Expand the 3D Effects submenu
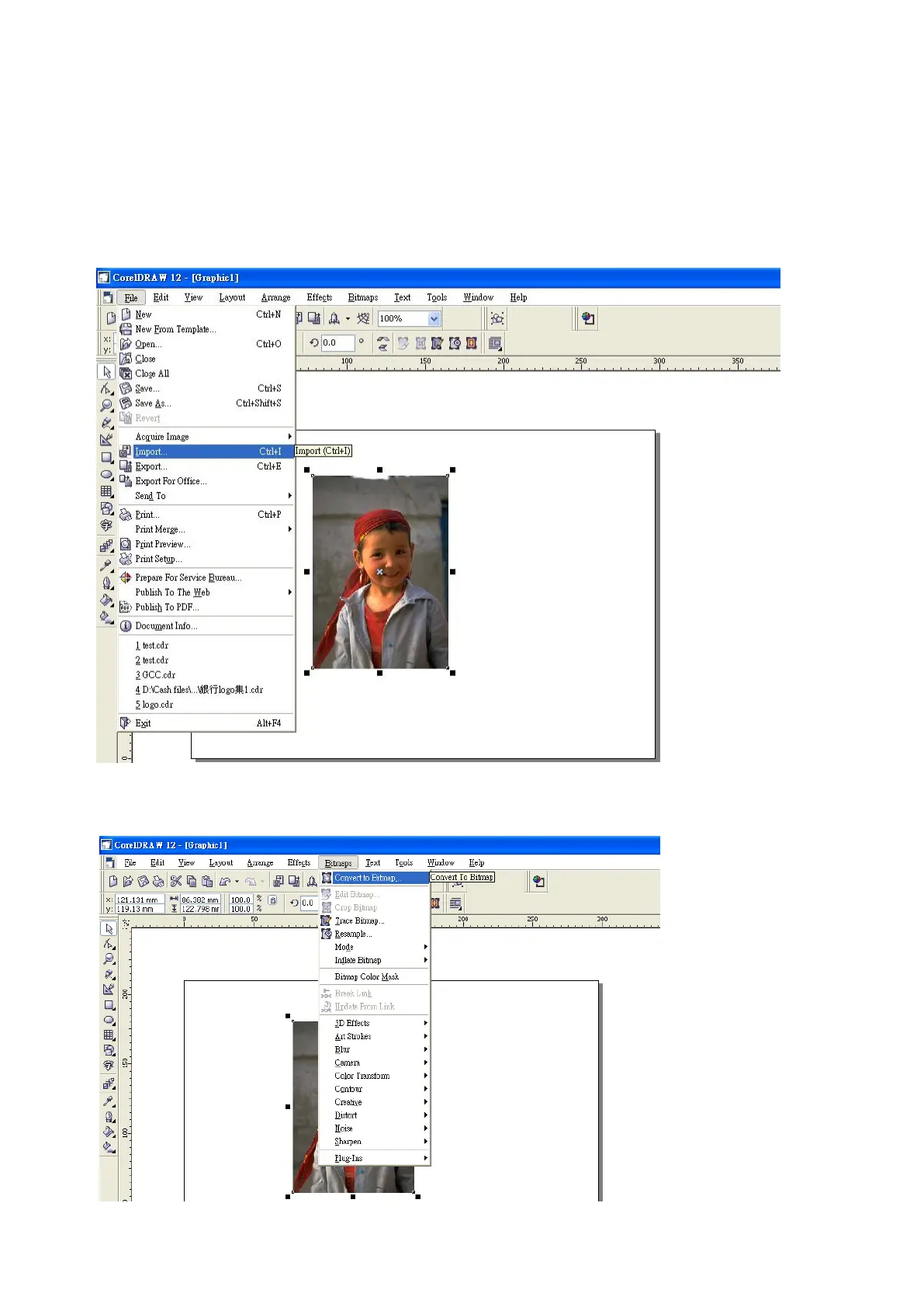This screenshot has height=1307, width=924. 374,1023
